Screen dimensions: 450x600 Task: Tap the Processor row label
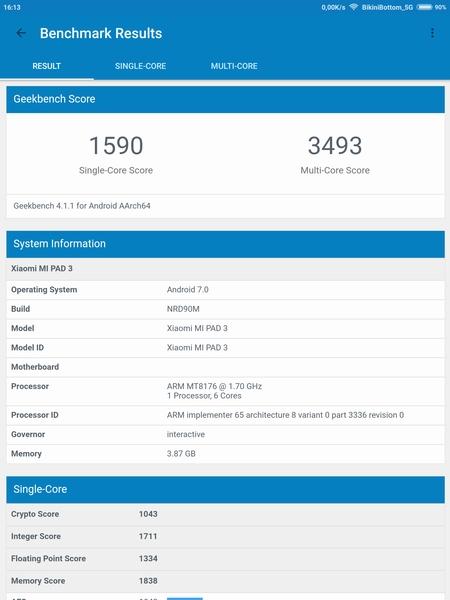tap(30, 386)
